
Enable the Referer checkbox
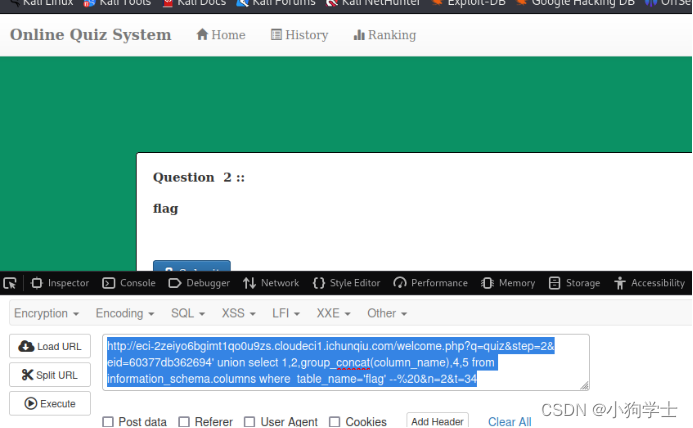(x=184, y=422)
